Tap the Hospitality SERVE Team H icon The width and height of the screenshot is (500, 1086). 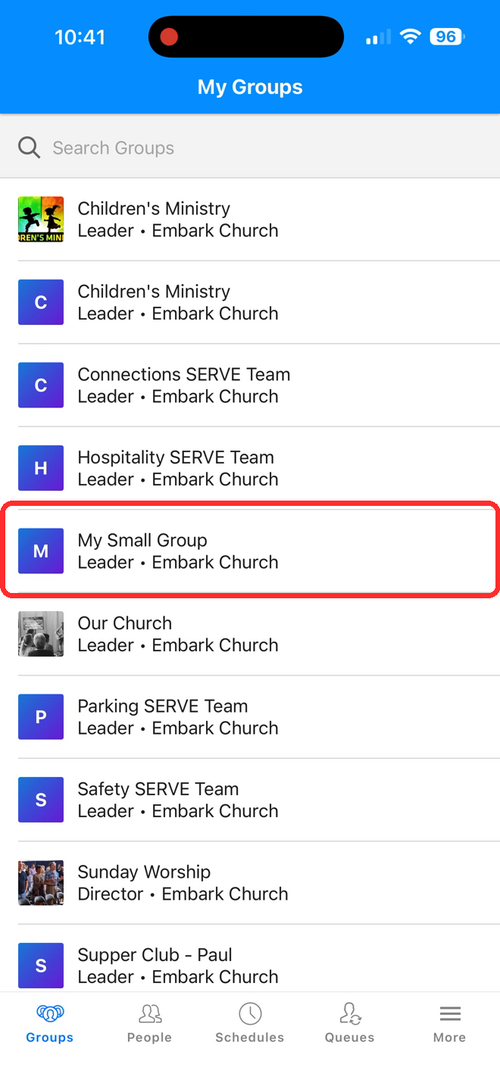41,468
